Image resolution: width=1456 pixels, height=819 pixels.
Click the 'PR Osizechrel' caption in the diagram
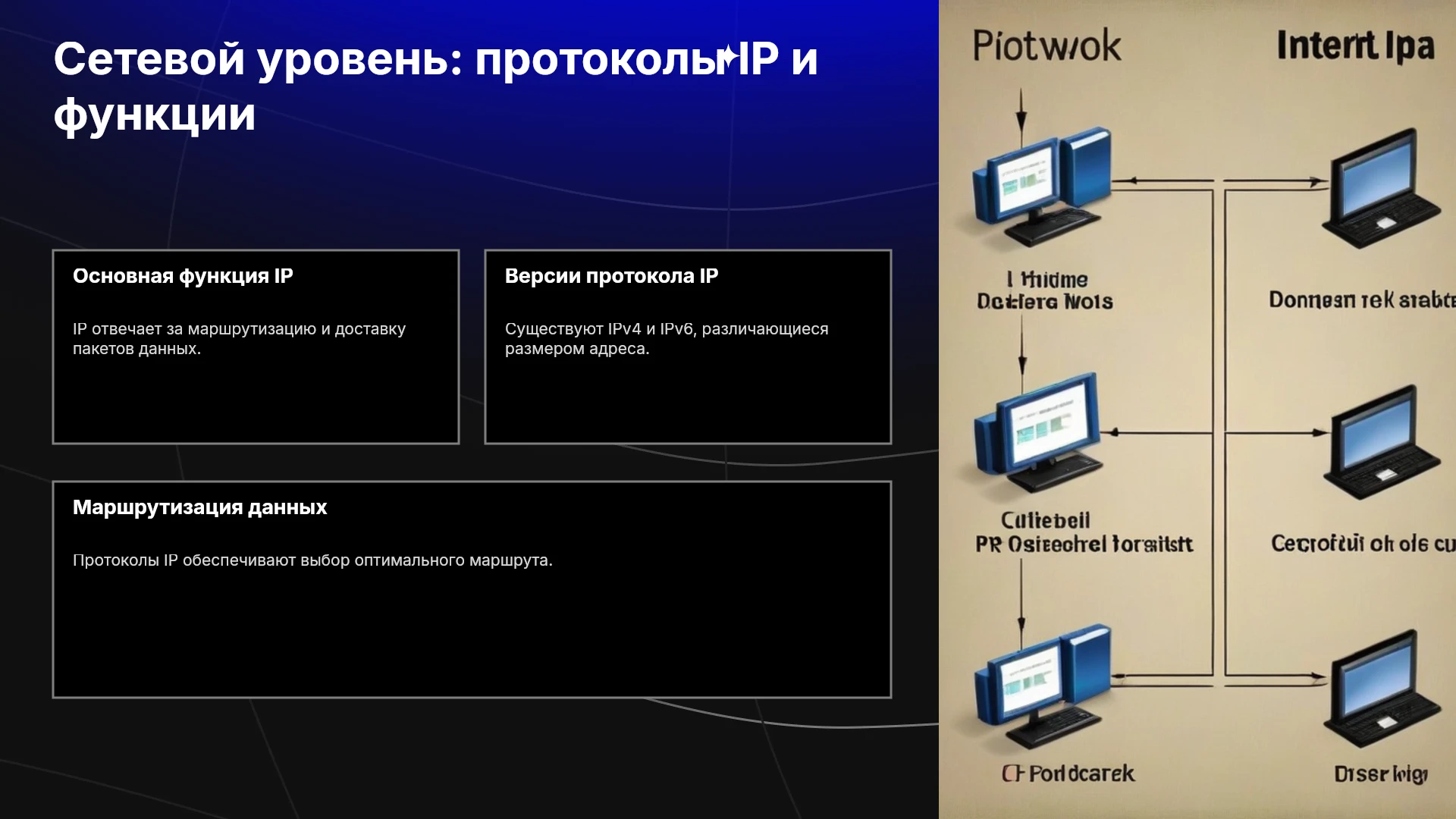tap(1084, 544)
